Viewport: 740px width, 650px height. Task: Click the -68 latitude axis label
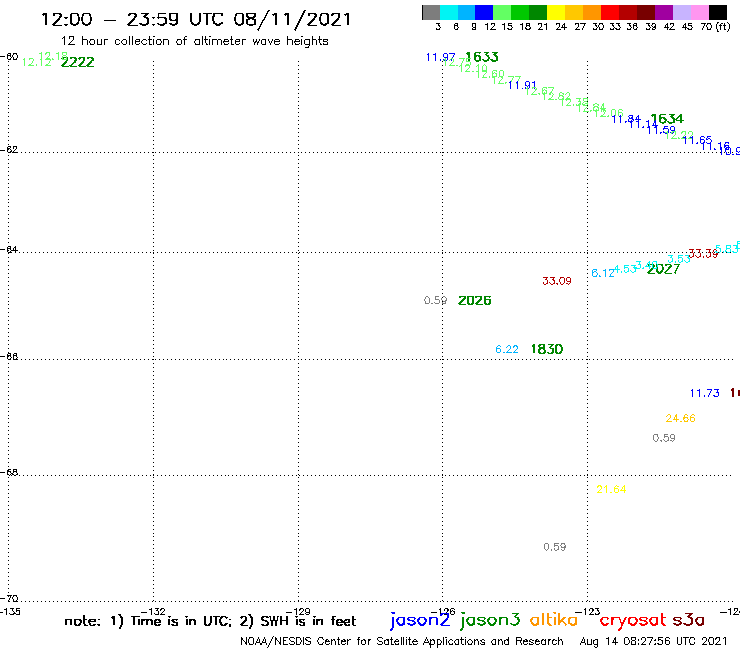9,472
